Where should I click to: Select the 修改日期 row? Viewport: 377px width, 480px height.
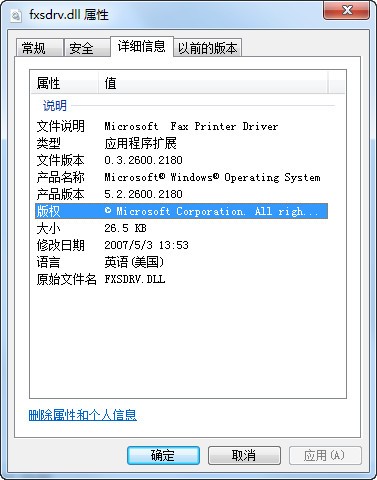(x=181, y=245)
